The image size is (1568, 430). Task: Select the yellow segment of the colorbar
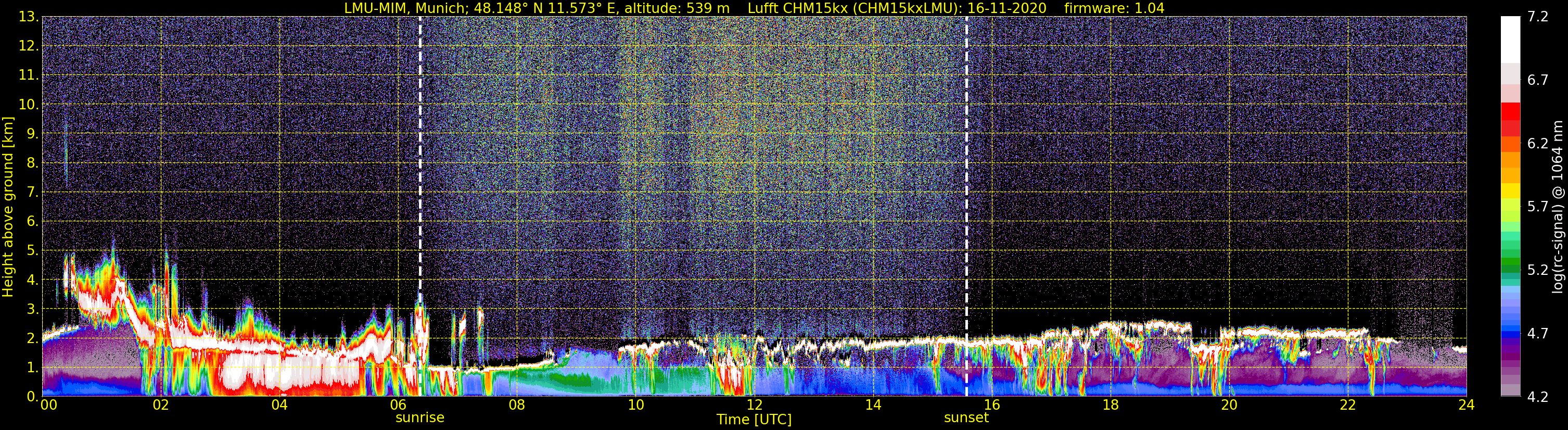pos(1510,191)
